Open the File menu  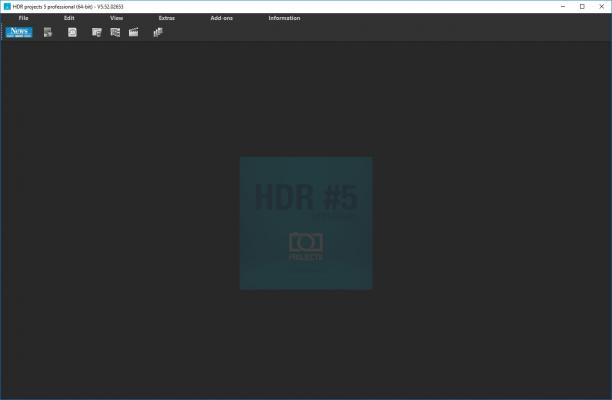tap(23, 18)
